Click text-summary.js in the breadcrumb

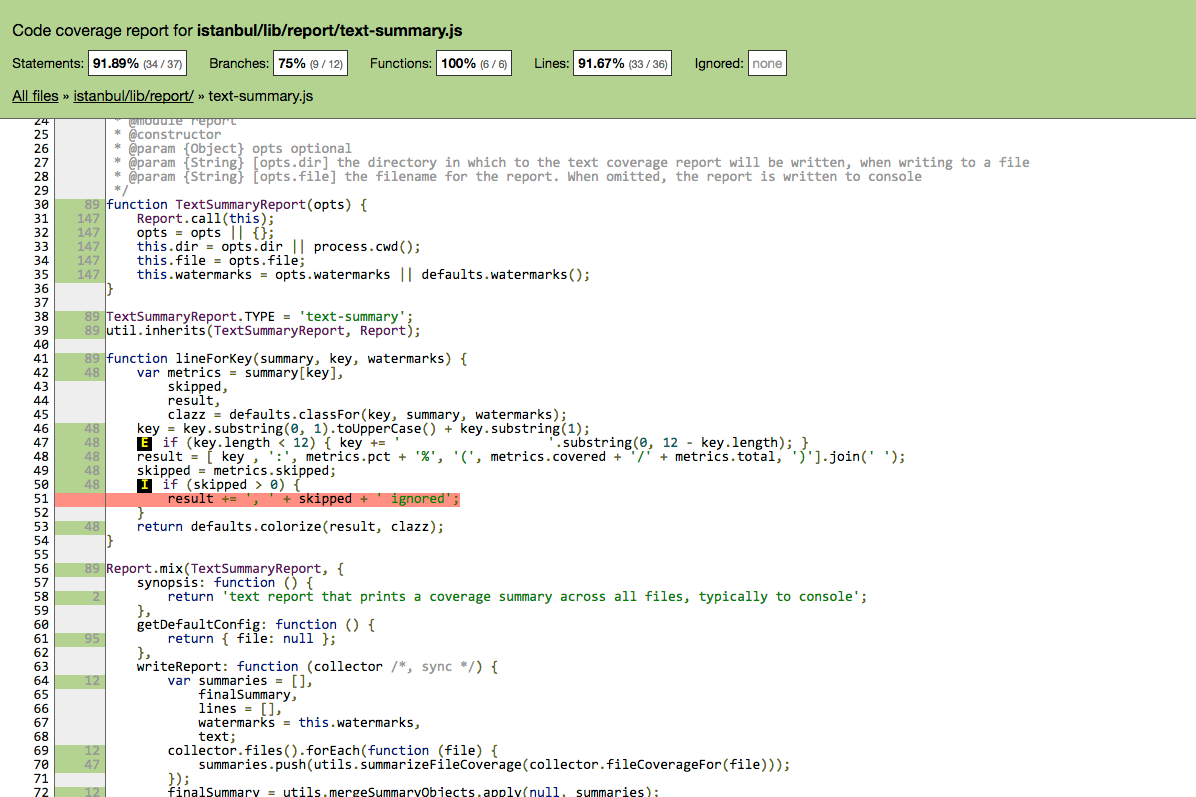coord(261,96)
